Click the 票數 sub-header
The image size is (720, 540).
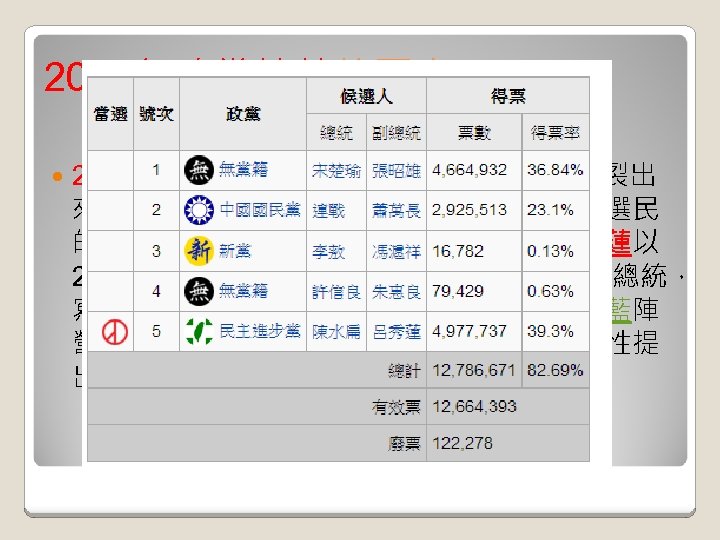click(474, 133)
